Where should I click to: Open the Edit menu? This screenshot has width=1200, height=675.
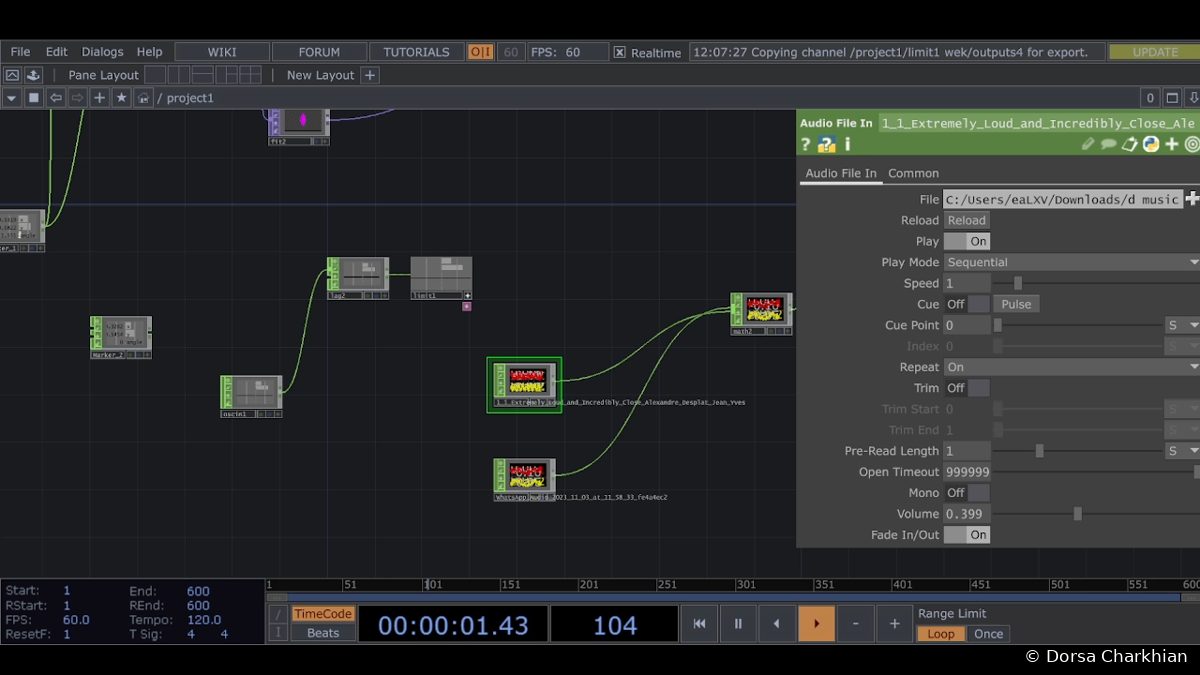[x=57, y=52]
